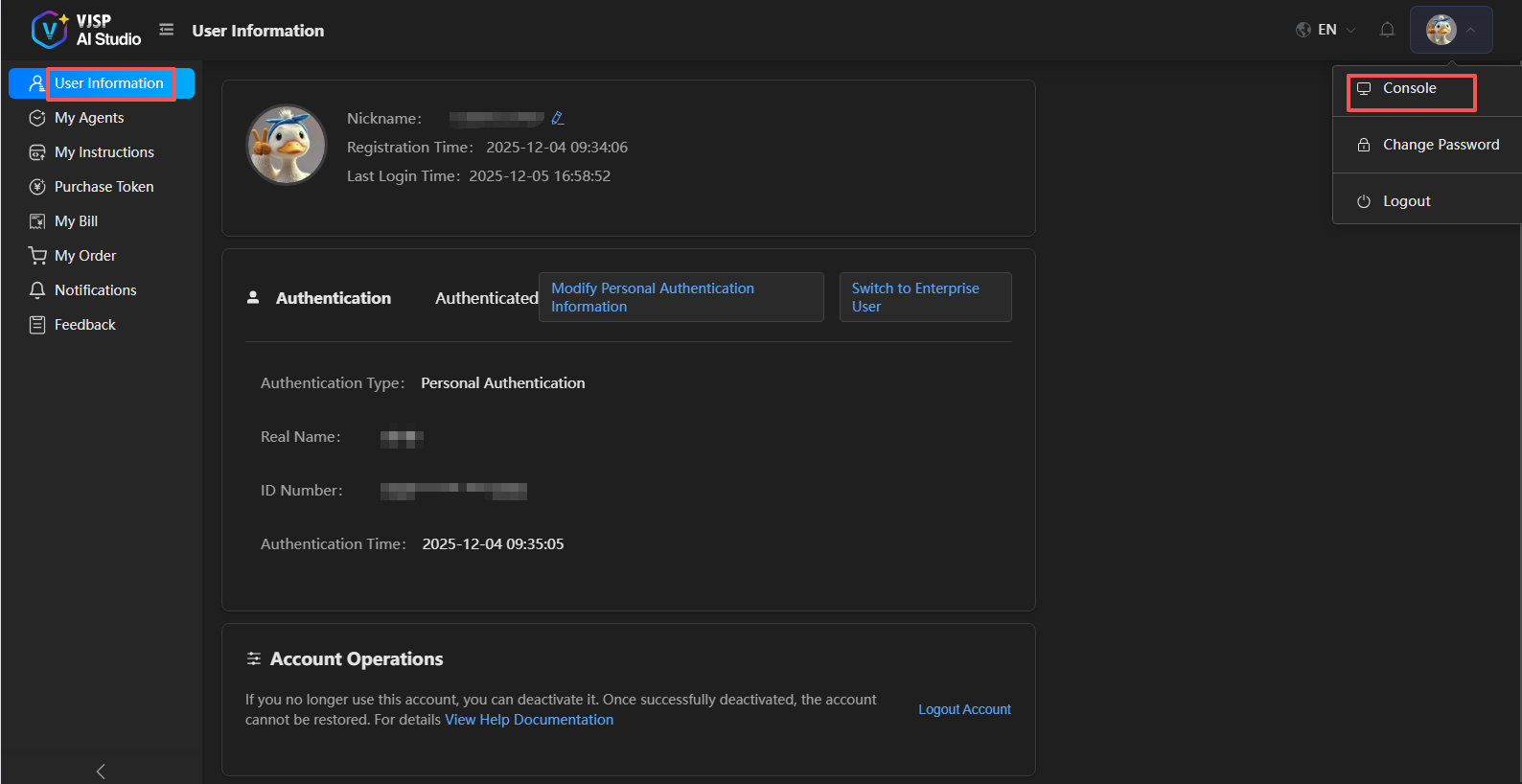1522x784 pixels.
Task: Click the Authentication person icon
Action: tap(253, 297)
